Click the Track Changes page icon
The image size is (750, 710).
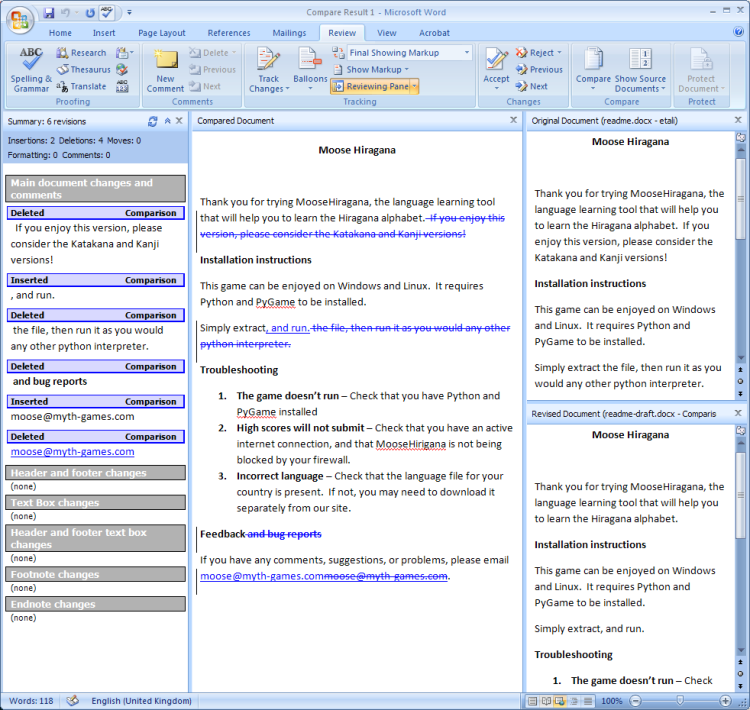(x=268, y=60)
